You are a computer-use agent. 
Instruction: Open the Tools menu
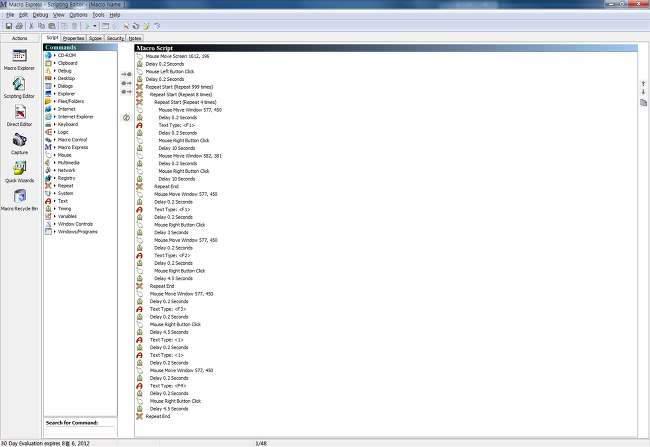click(98, 15)
